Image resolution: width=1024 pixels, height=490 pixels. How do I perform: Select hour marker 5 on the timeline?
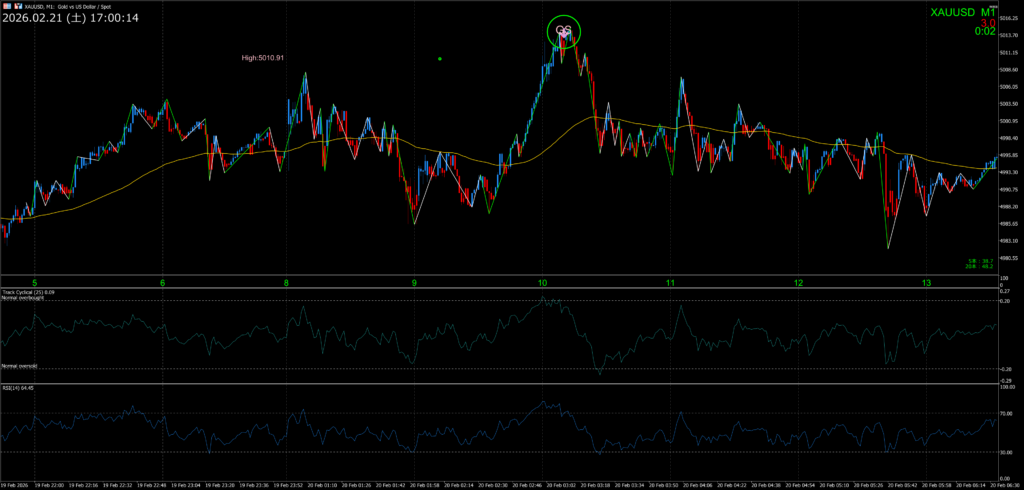point(34,284)
